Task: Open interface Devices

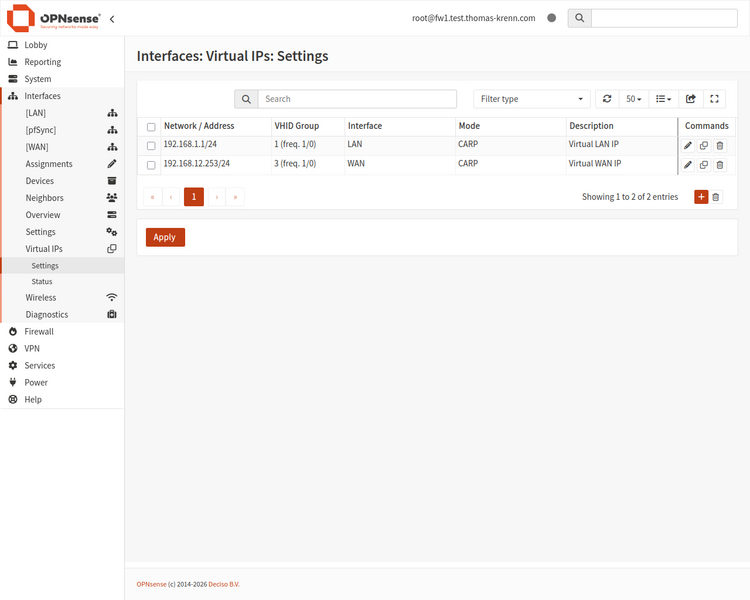Action: [40, 181]
